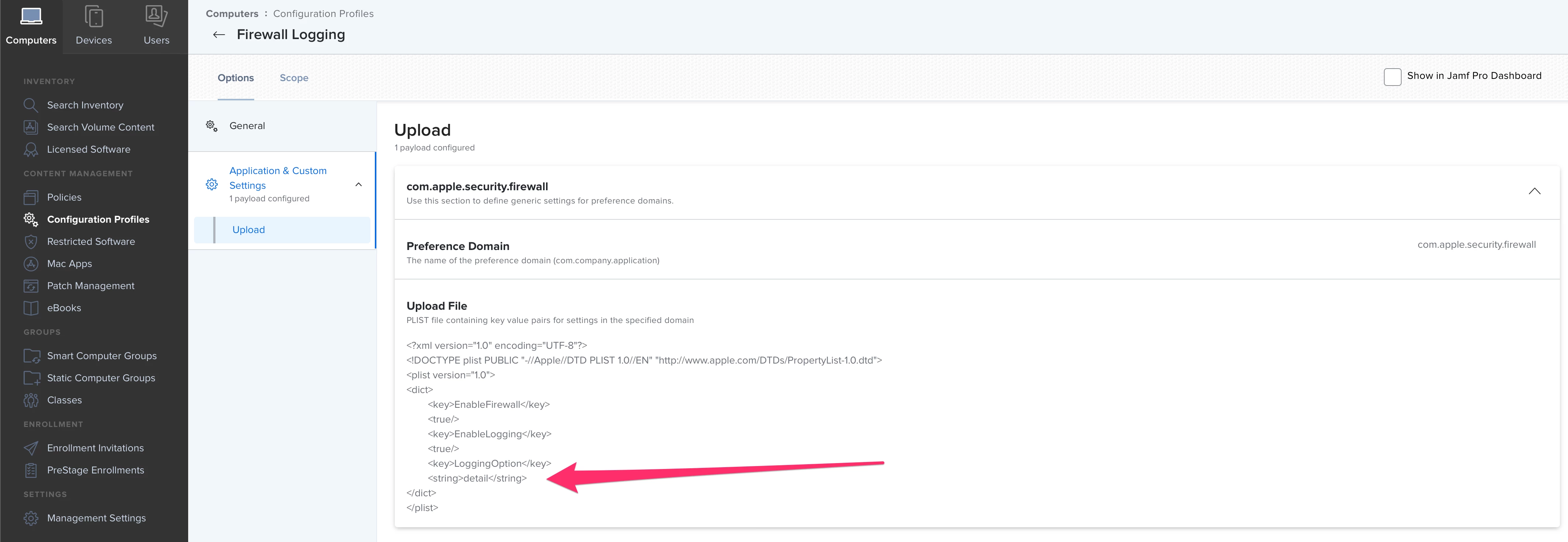This screenshot has height=542, width=1568.
Task: Enable Show in Jamf Pro Dashboard checkbox
Action: tap(1392, 77)
